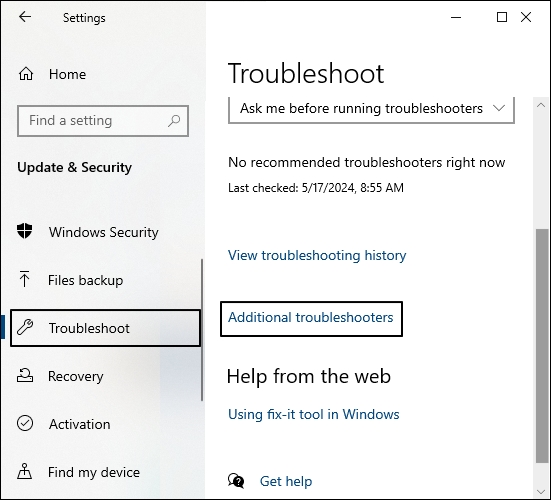Click the dropdown chevron arrow
The width and height of the screenshot is (551, 500).
tap(499, 108)
